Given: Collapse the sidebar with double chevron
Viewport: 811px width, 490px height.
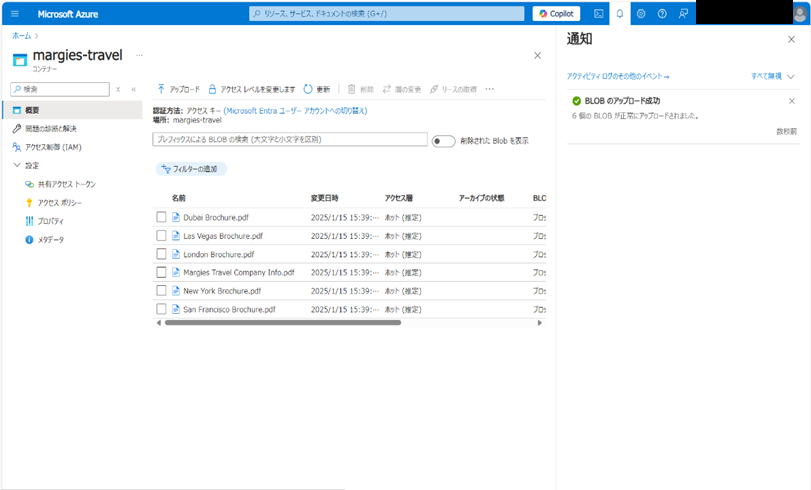Looking at the screenshot, I should tap(133, 89).
